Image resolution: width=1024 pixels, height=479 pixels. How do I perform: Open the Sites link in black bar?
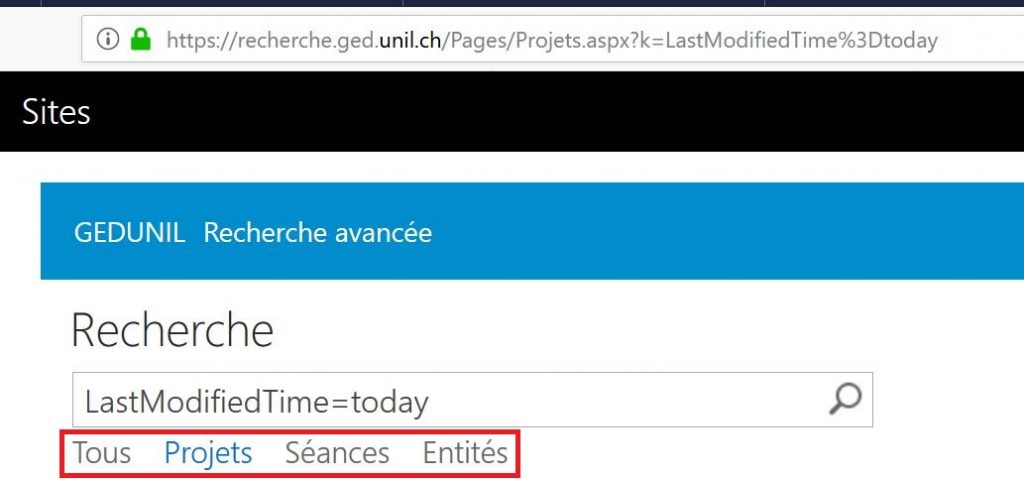[56, 111]
